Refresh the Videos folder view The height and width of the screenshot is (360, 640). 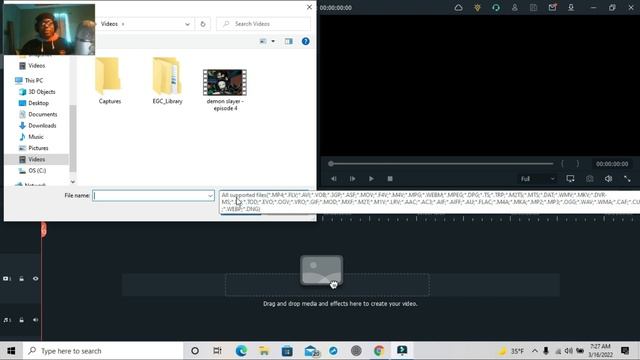(x=202, y=24)
